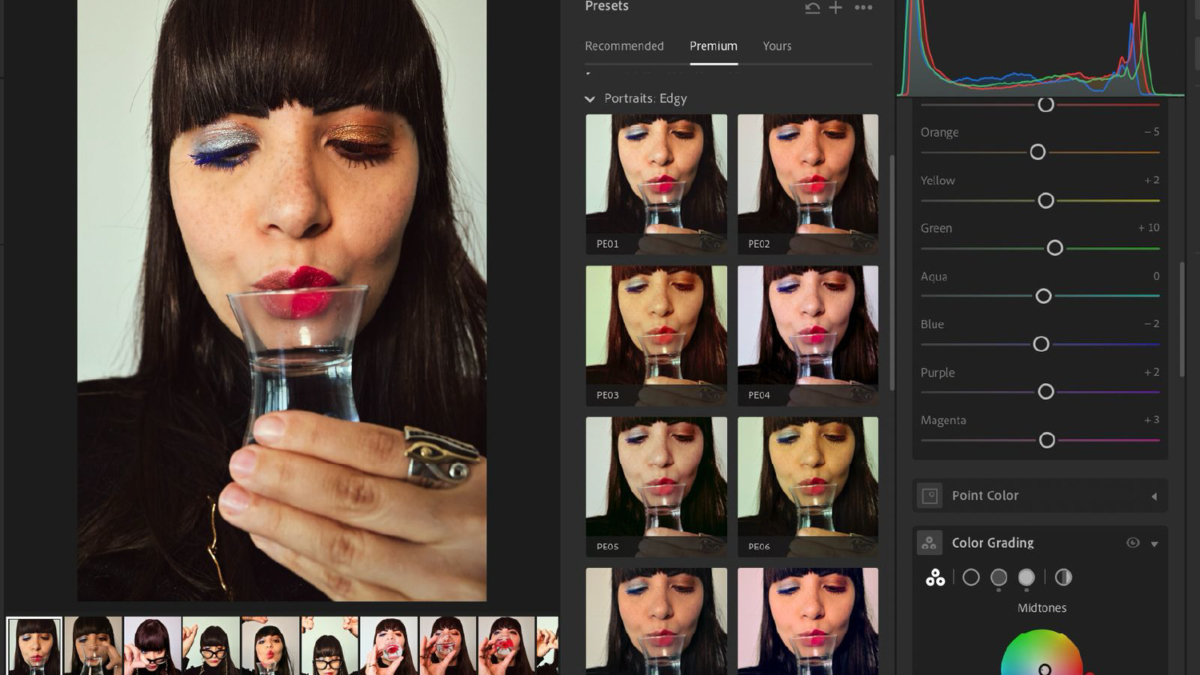This screenshot has width=1200, height=675.
Task: Click the Green value +10
Action: [x=1148, y=228]
